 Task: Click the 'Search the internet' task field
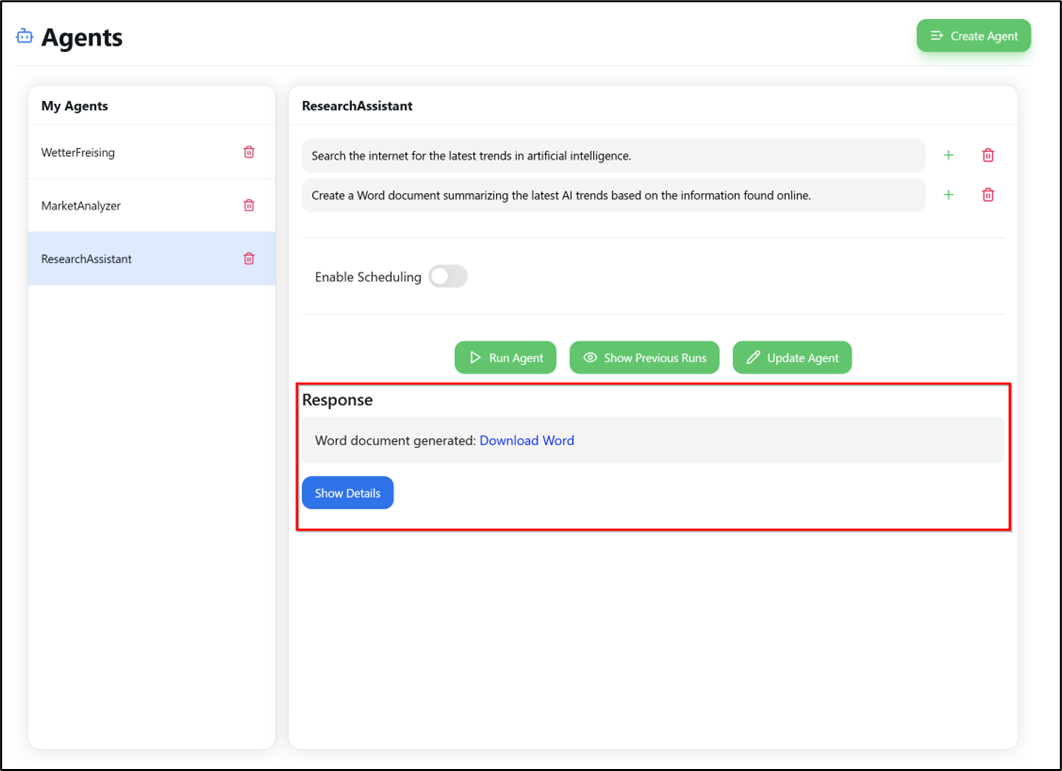click(613, 156)
